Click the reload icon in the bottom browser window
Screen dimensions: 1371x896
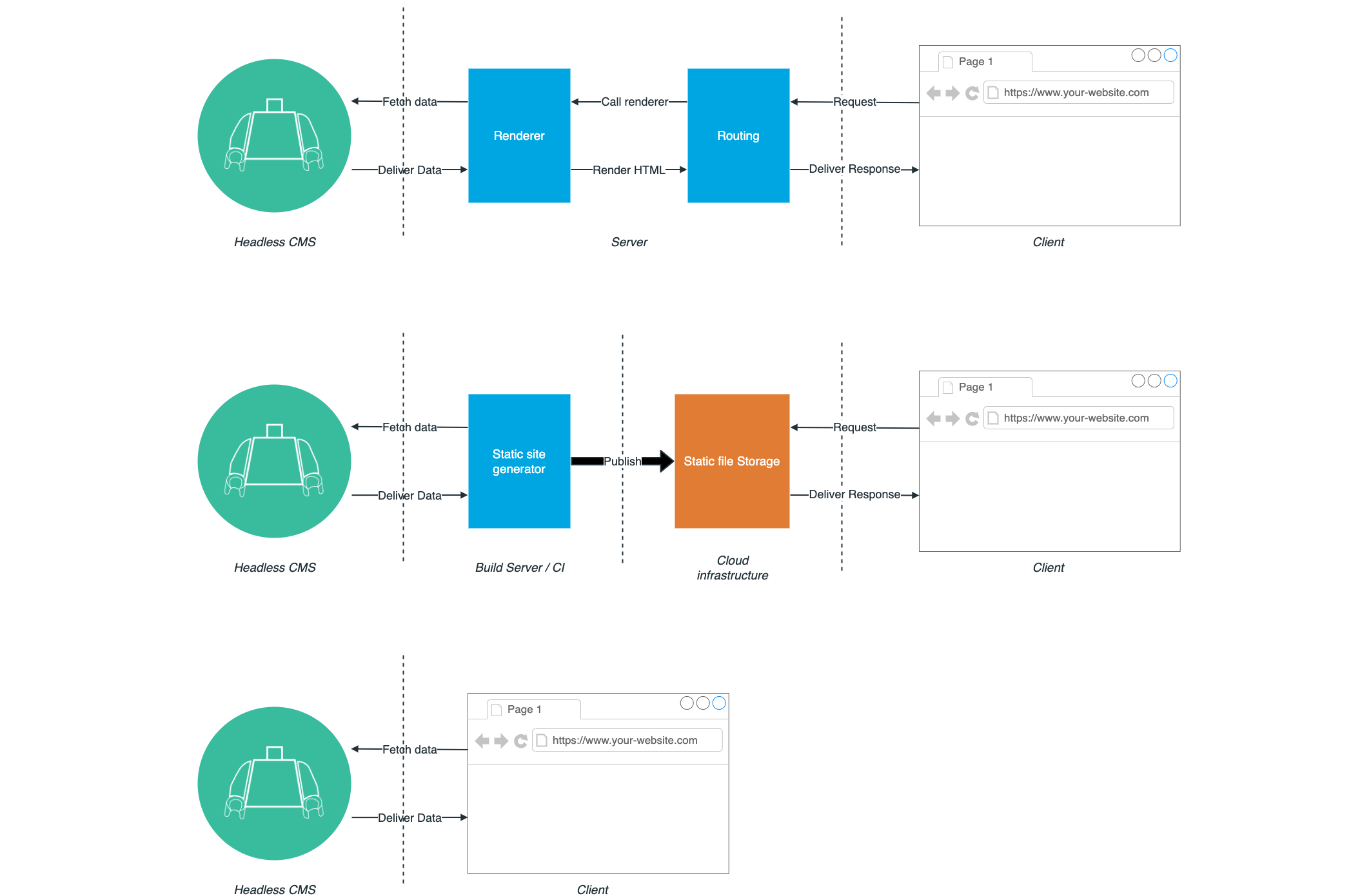pyautogui.click(x=520, y=740)
